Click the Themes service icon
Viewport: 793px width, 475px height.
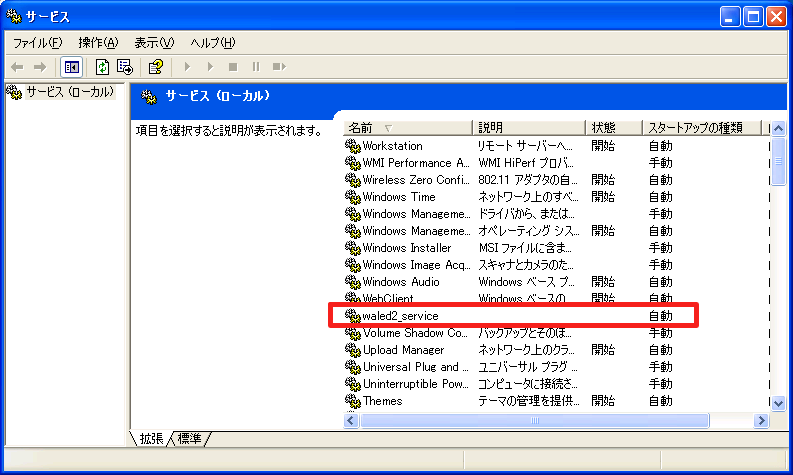353,401
